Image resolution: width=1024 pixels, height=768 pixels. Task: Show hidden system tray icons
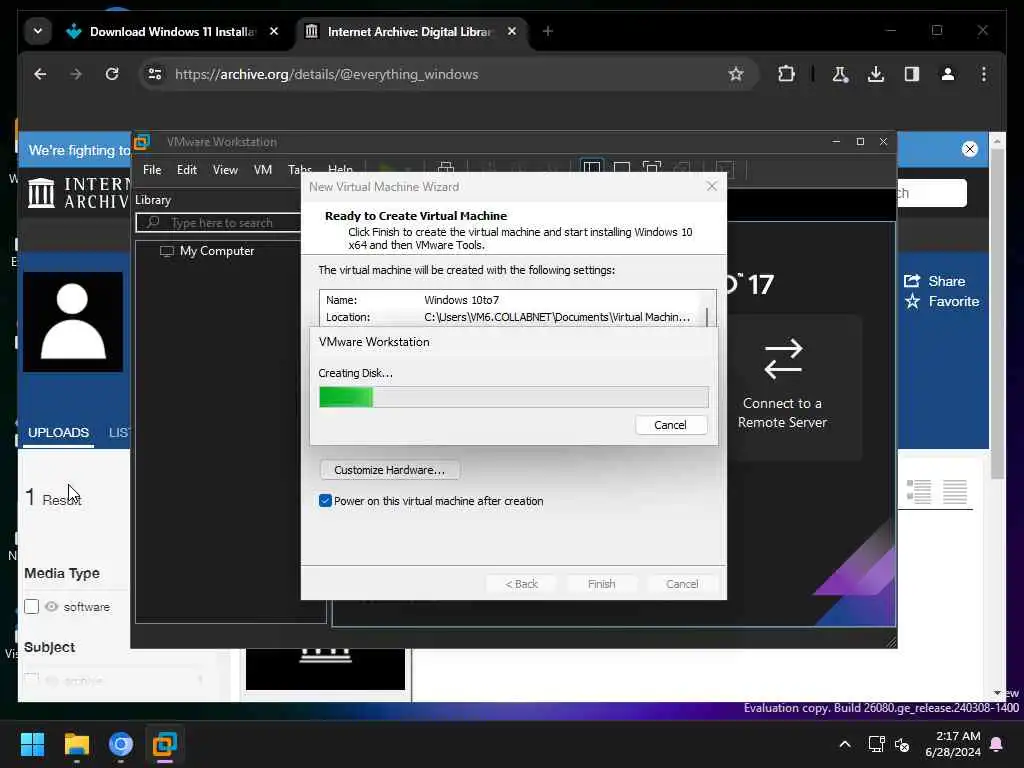(844, 744)
